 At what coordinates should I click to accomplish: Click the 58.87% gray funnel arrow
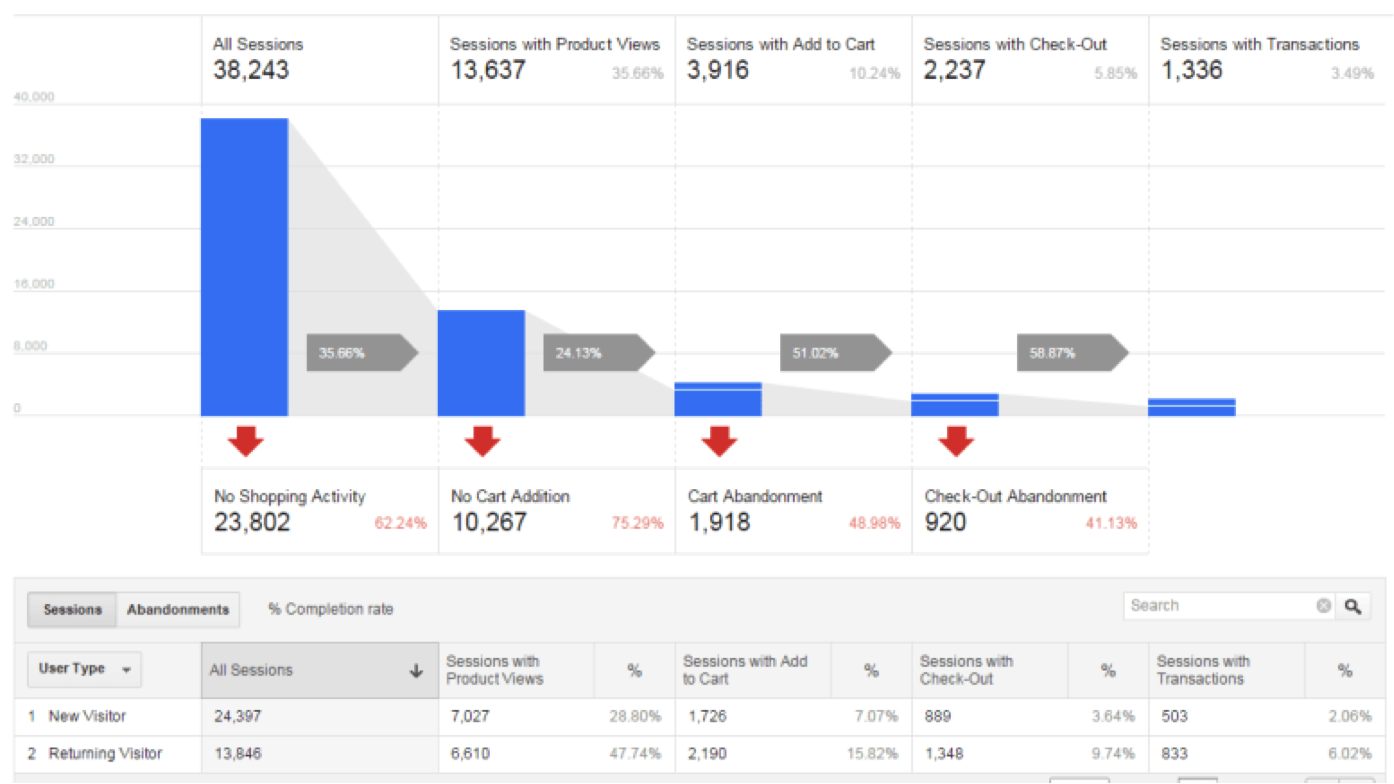pos(1073,353)
